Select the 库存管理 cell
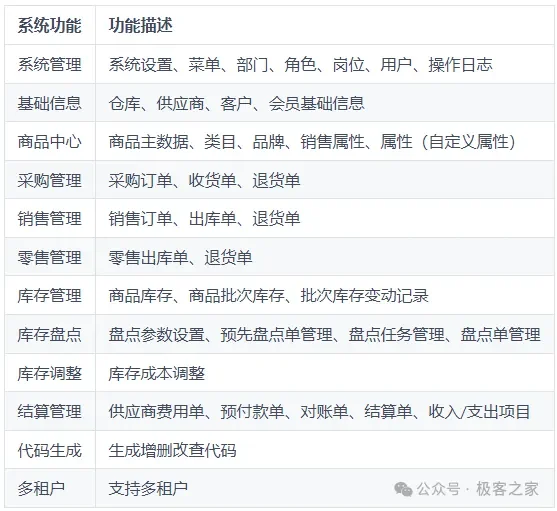The image size is (557, 511). [x=50, y=295]
